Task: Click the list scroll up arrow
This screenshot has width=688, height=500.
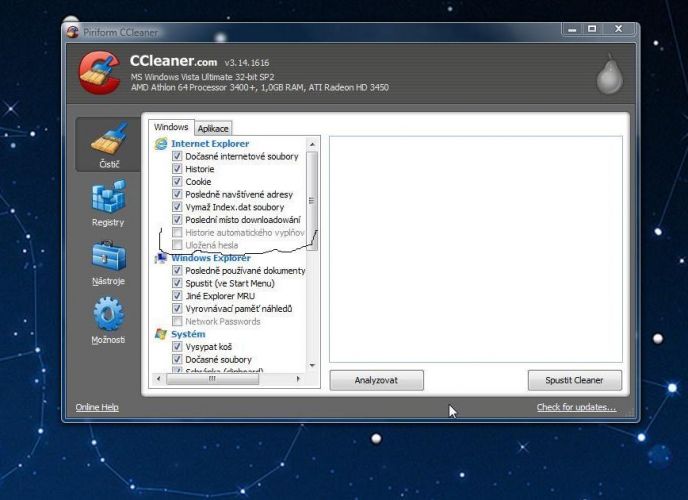Action: [x=312, y=144]
